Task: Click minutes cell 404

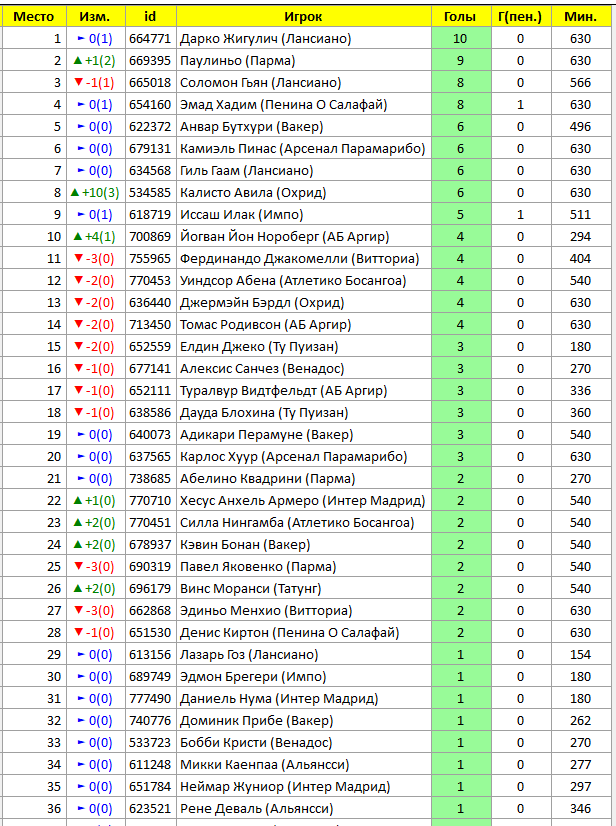Action: pos(581,259)
